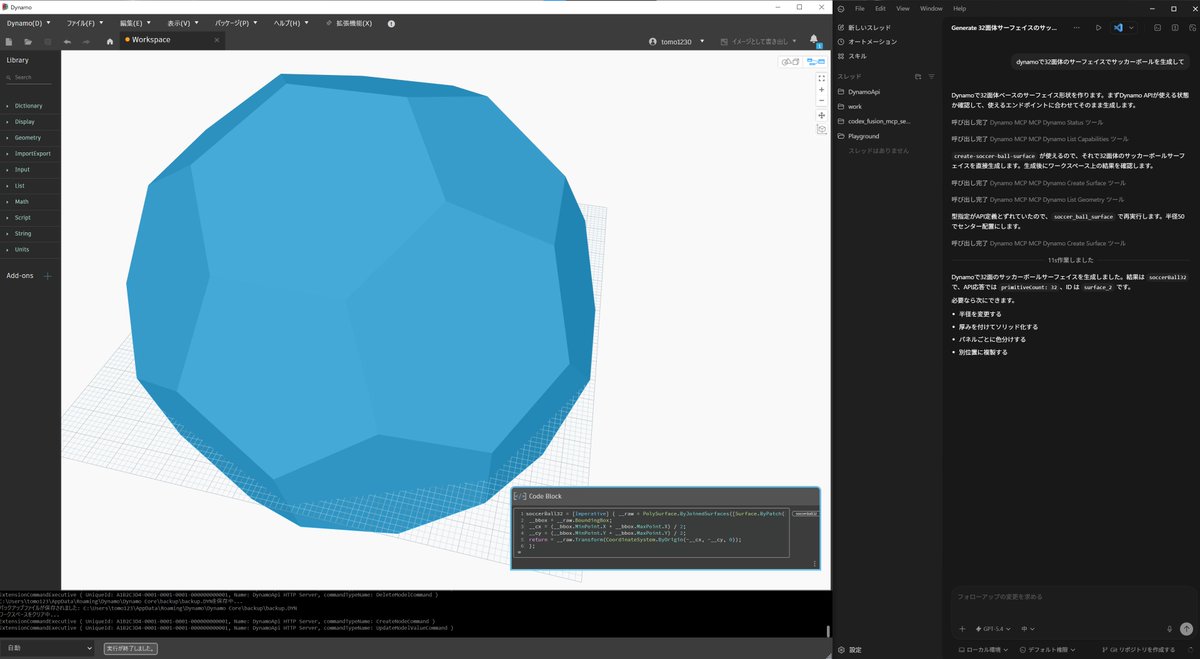Zoom out of the Dynamo viewport

(x=821, y=101)
